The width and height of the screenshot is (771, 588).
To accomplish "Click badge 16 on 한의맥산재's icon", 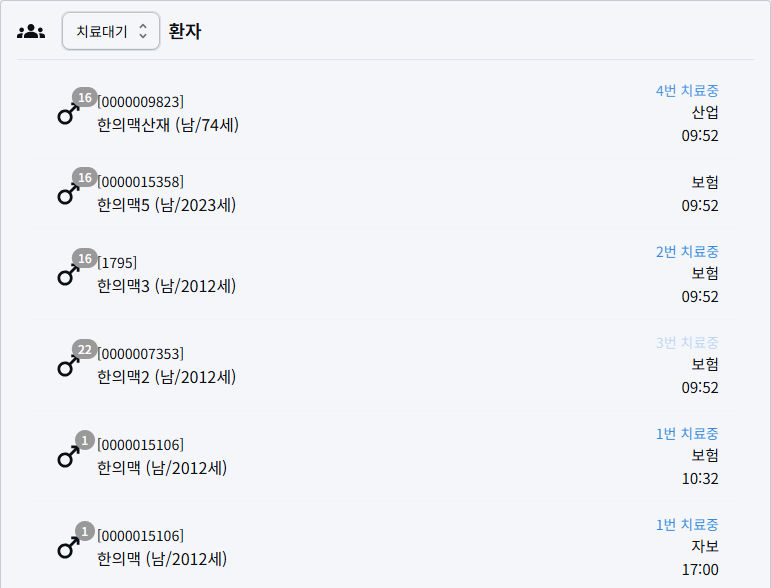I will [x=85, y=98].
